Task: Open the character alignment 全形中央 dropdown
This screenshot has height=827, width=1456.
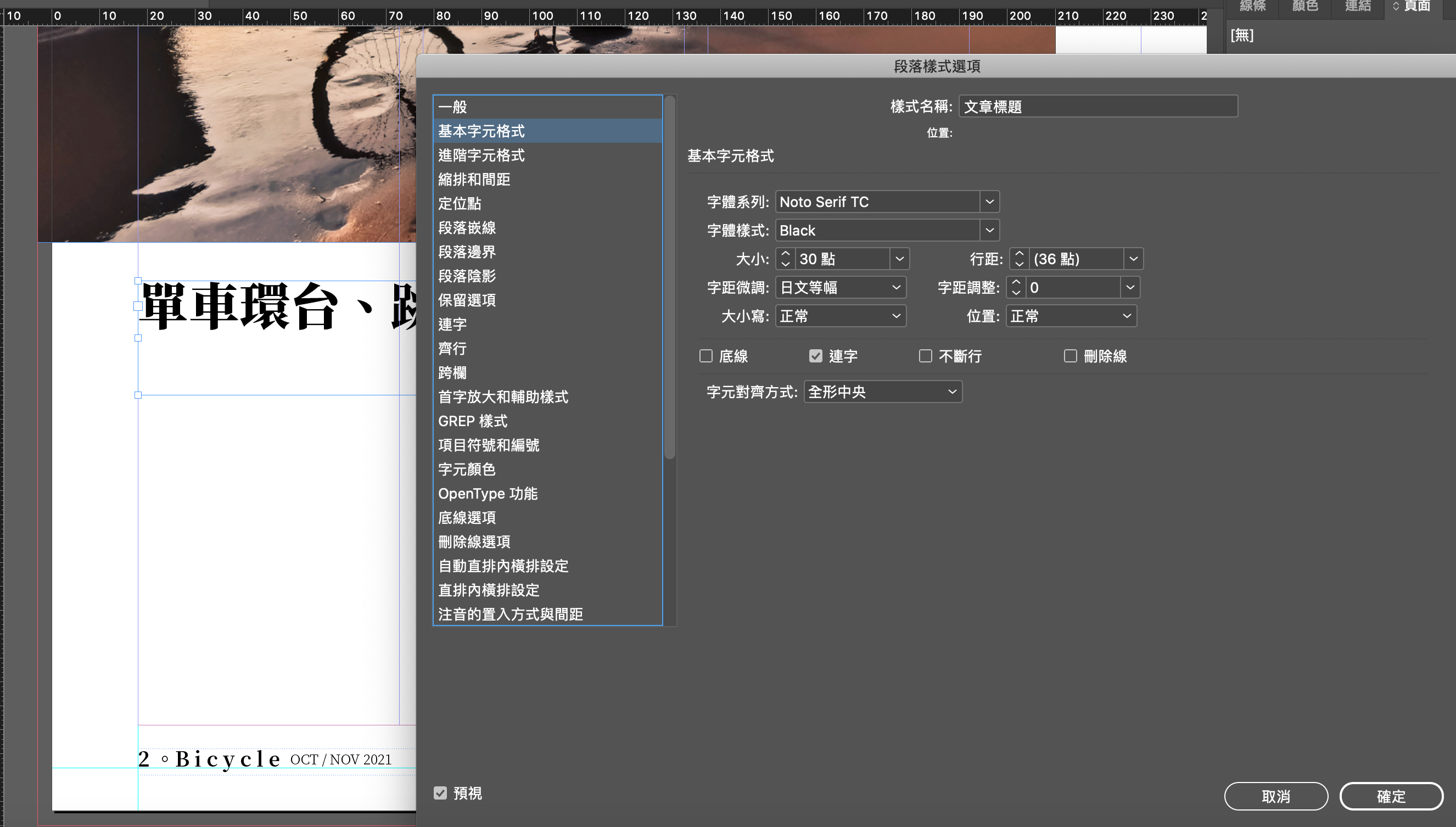Action: tap(882, 392)
